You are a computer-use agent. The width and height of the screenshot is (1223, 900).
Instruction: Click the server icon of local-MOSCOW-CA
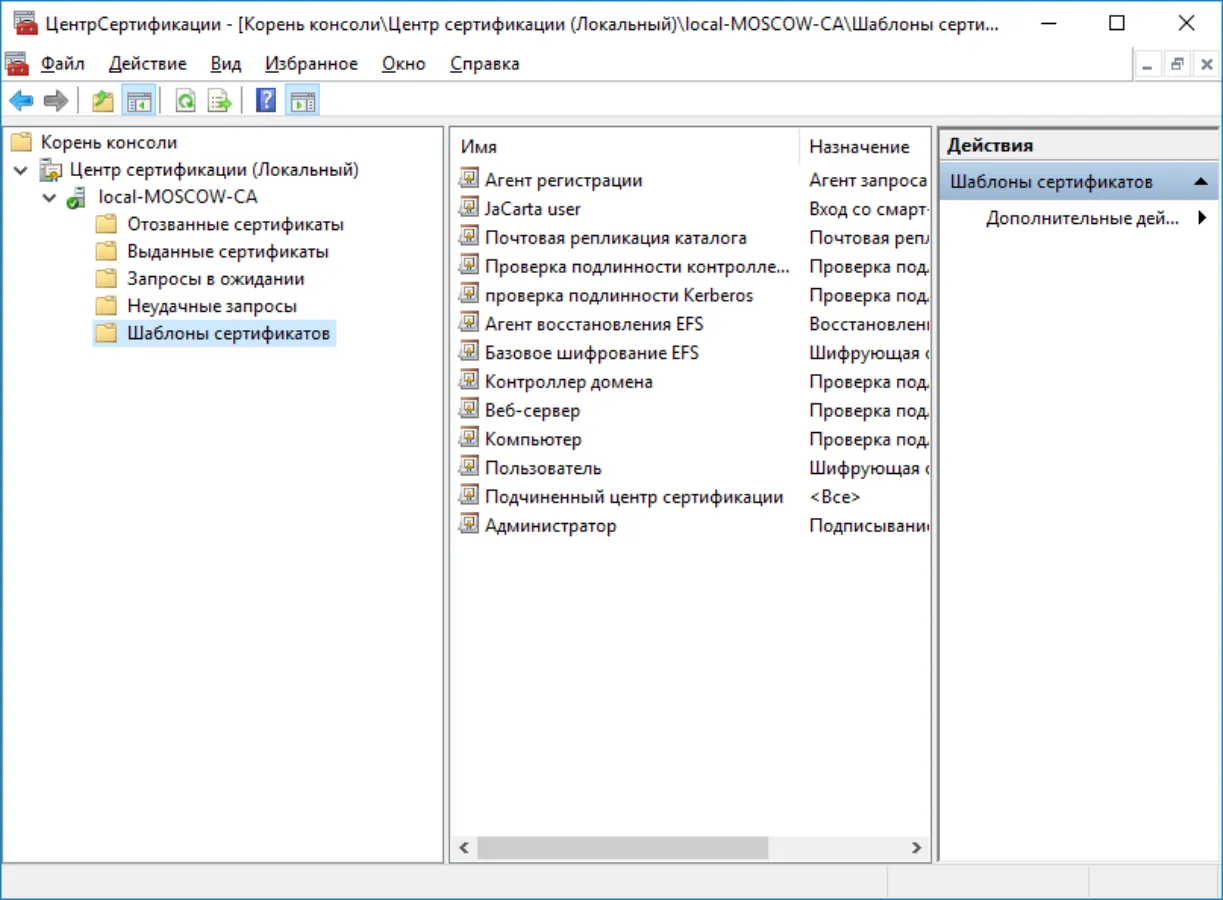coord(77,197)
